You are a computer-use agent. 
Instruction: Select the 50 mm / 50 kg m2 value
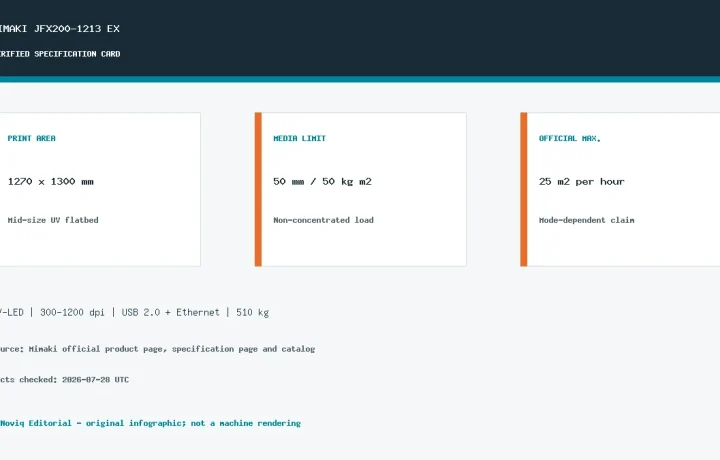322,181
